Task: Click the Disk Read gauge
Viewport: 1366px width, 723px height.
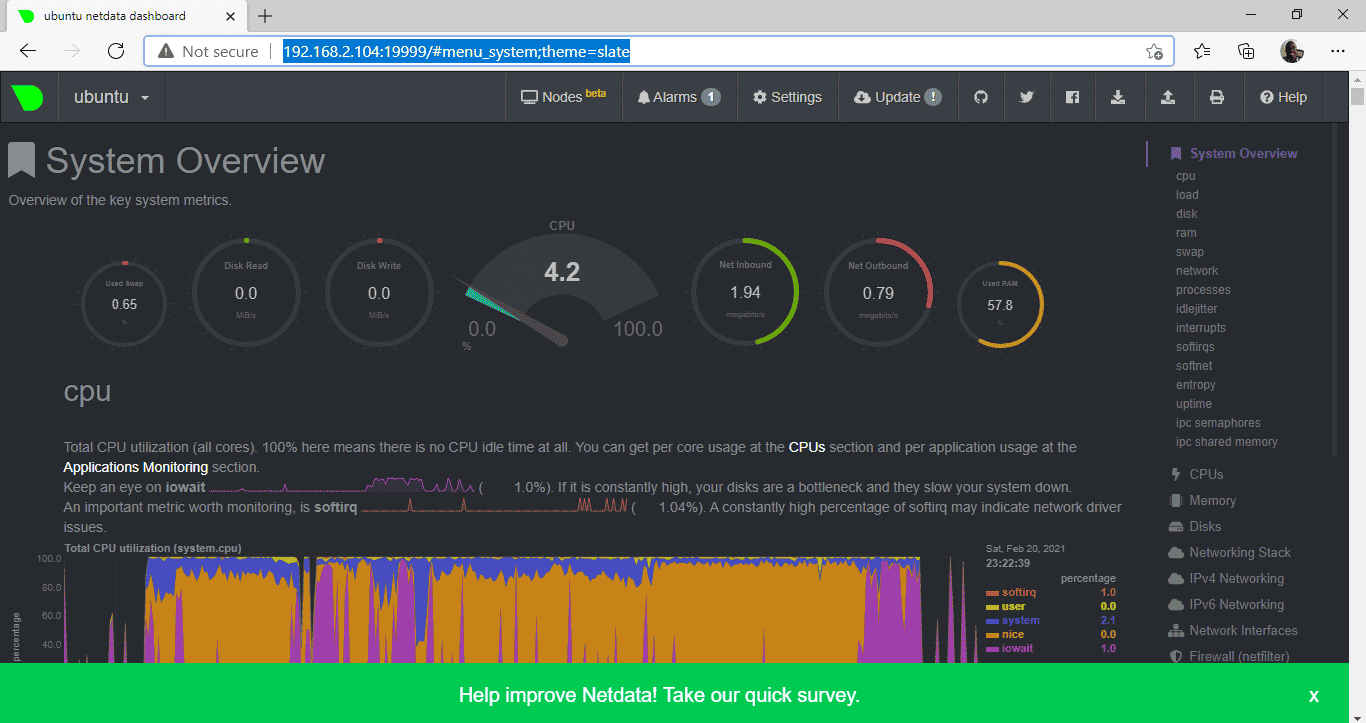Action: click(x=245, y=293)
